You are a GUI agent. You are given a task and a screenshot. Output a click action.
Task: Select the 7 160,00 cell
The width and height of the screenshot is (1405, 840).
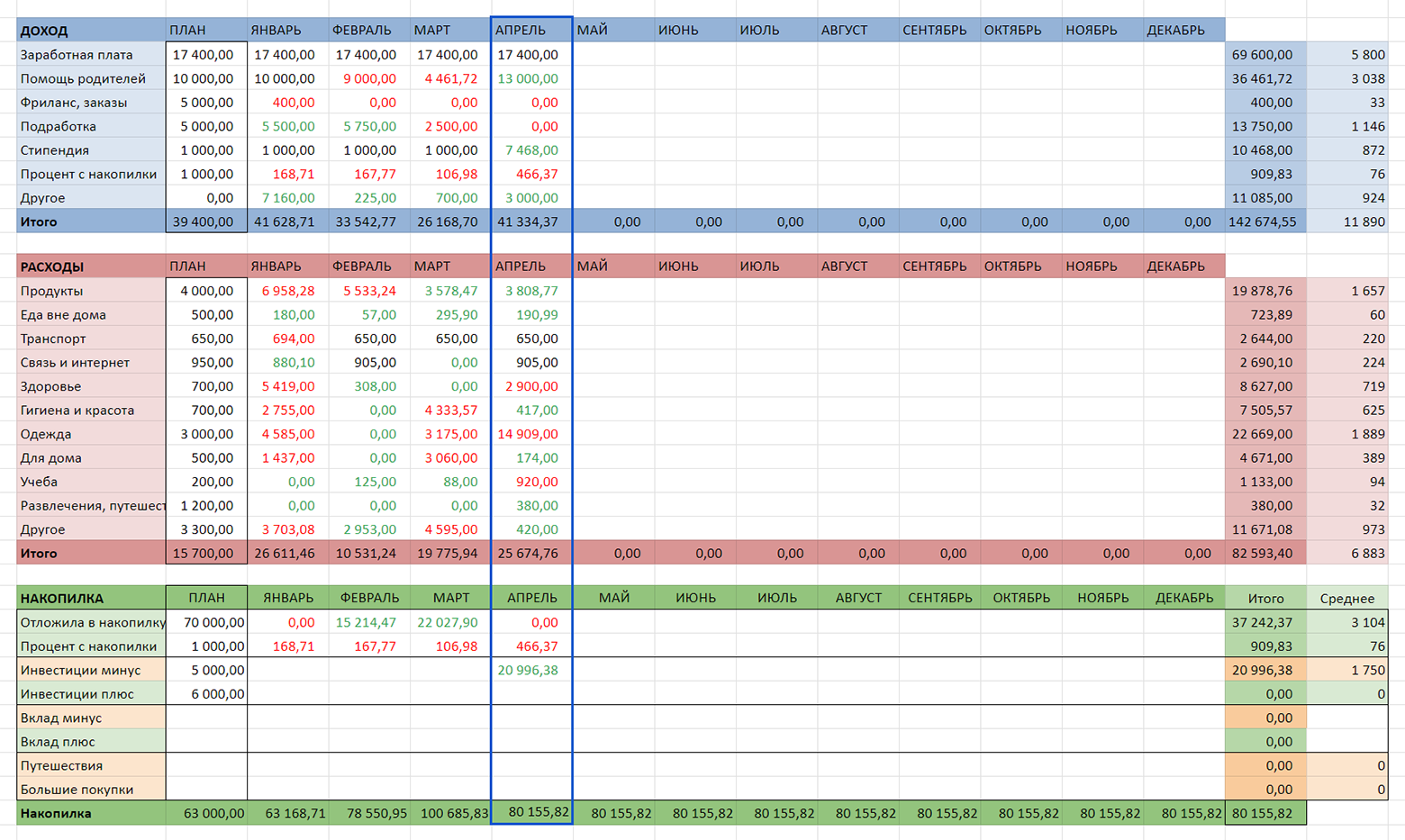[x=287, y=198]
